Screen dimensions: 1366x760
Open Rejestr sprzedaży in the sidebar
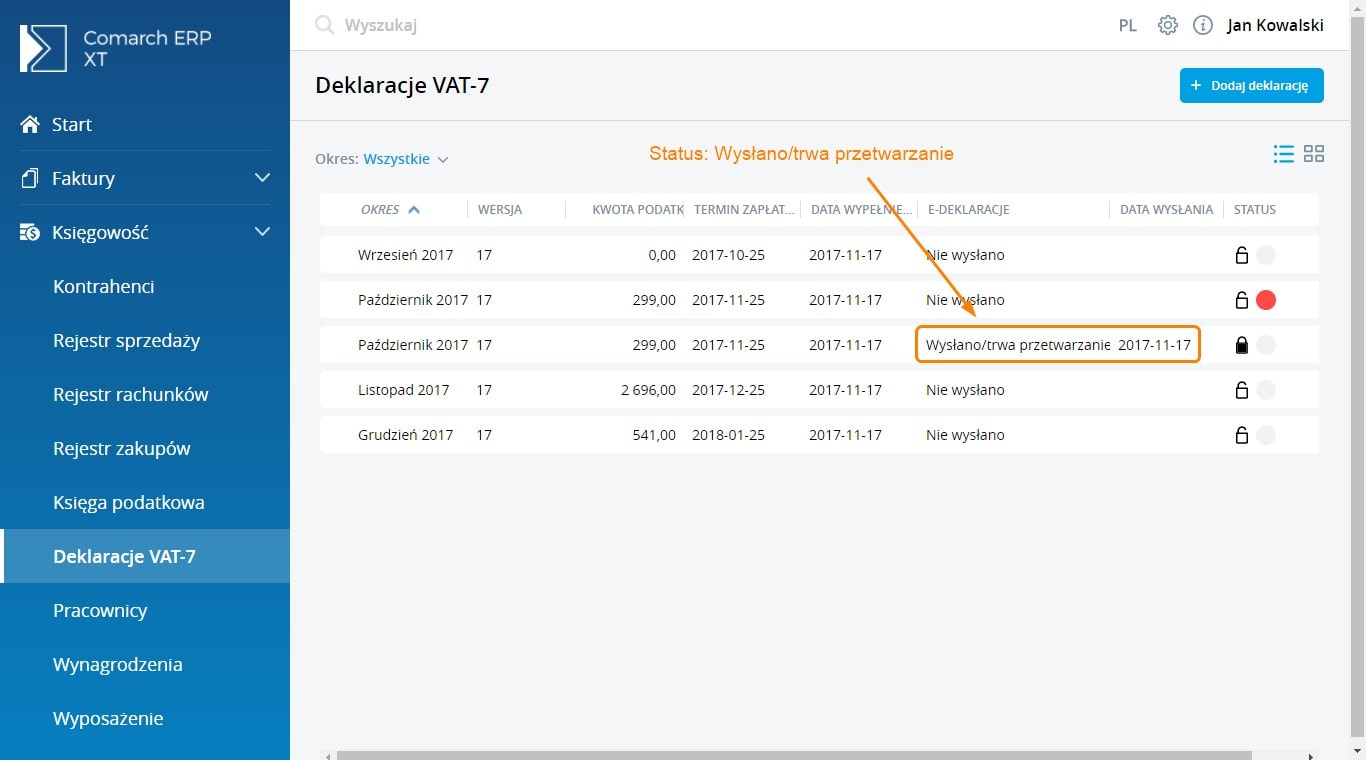coord(126,341)
